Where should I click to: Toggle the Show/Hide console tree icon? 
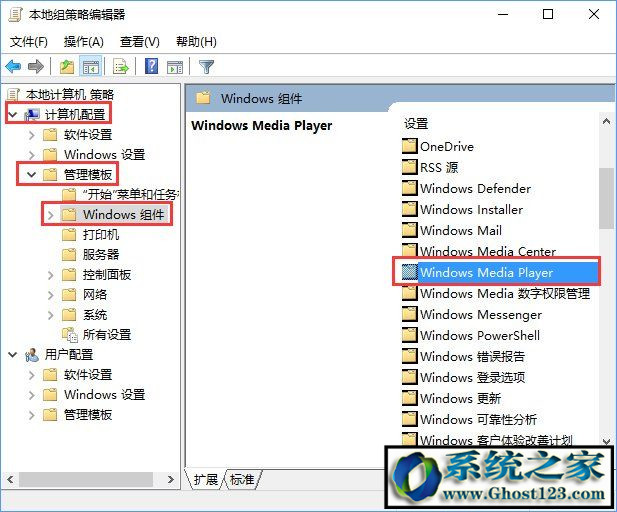[91, 67]
